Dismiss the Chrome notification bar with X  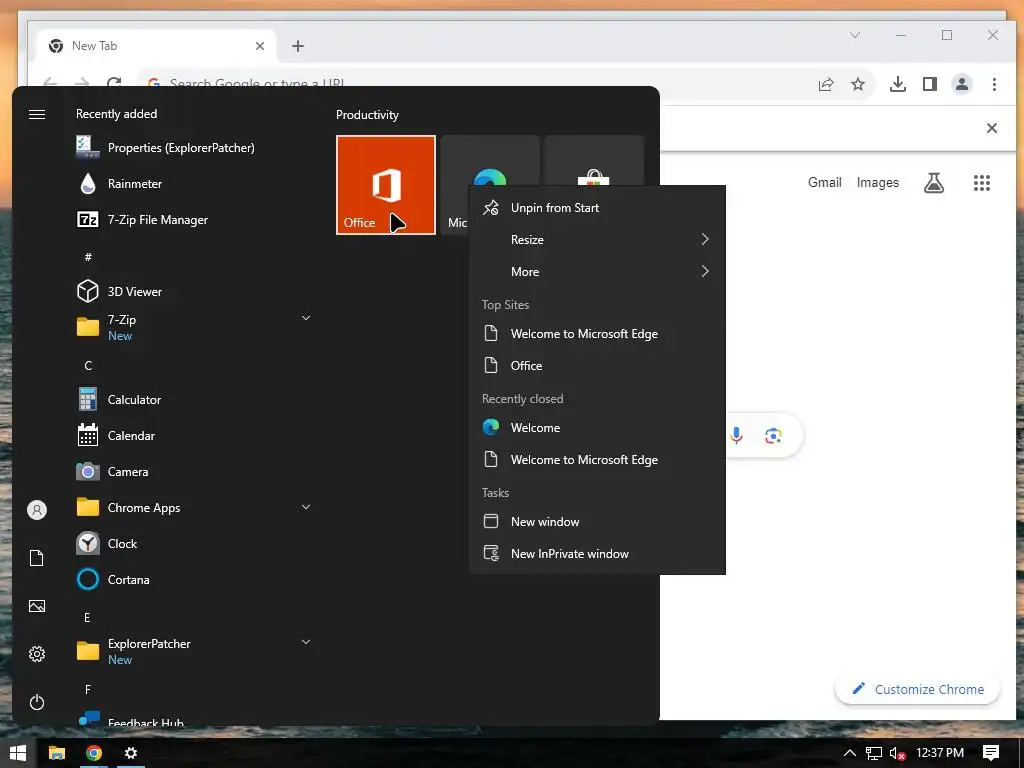[x=991, y=128]
